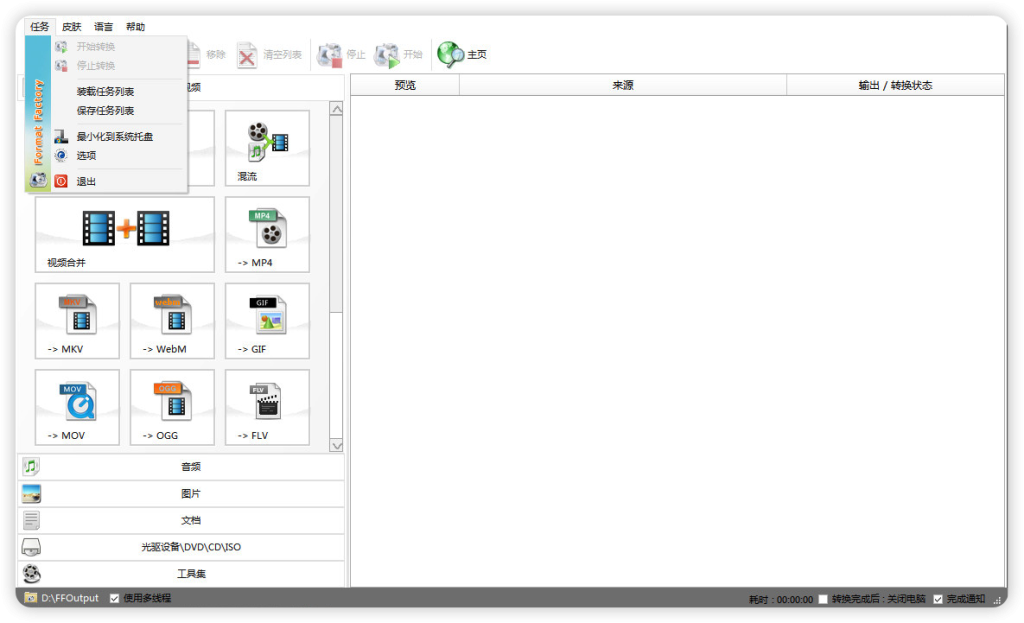Select the -> GIF conversion icon
This screenshot has height=623, width=1024.
point(267,320)
